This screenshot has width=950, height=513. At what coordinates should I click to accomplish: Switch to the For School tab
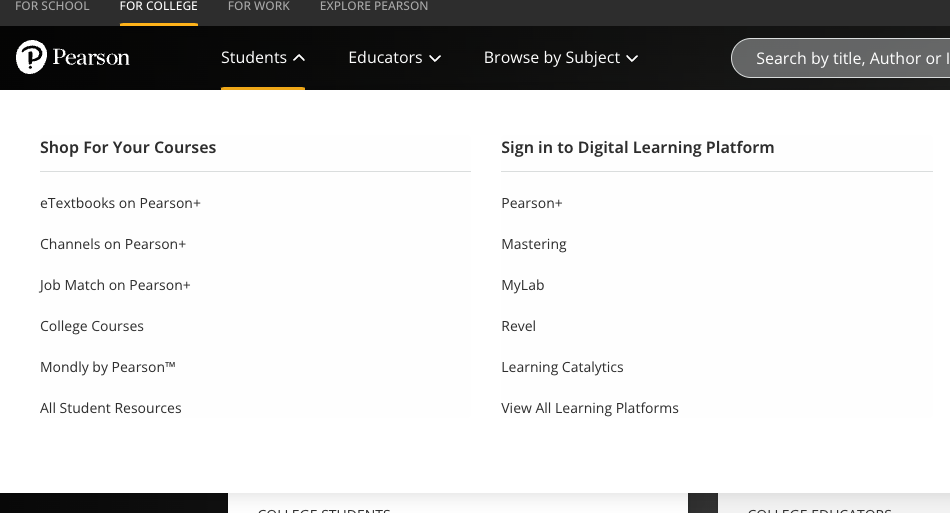point(52,7)
